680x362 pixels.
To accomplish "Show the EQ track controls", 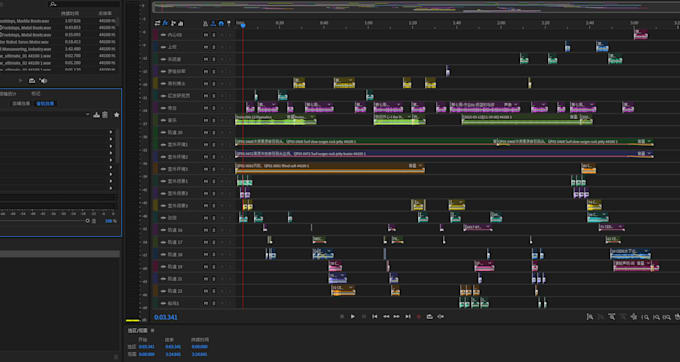I will tap(180, 23).
